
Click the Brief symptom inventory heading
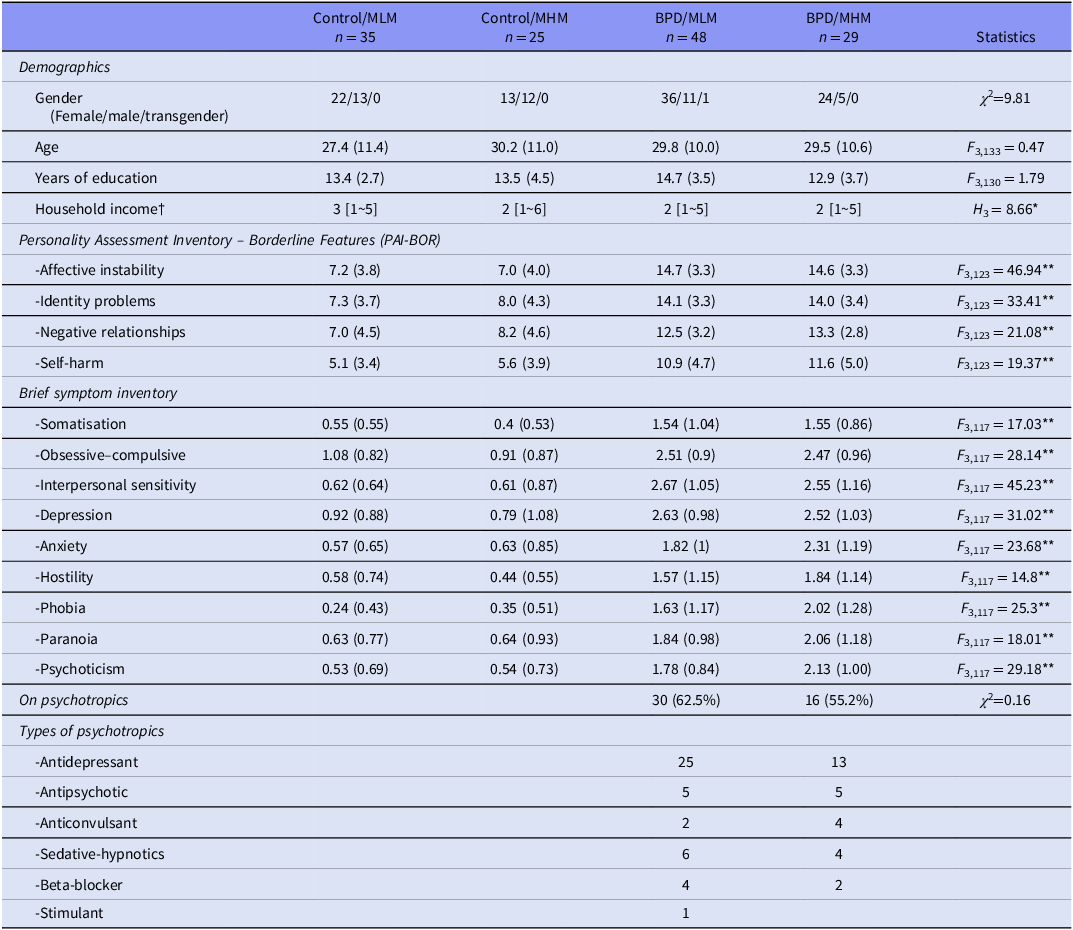98,393
